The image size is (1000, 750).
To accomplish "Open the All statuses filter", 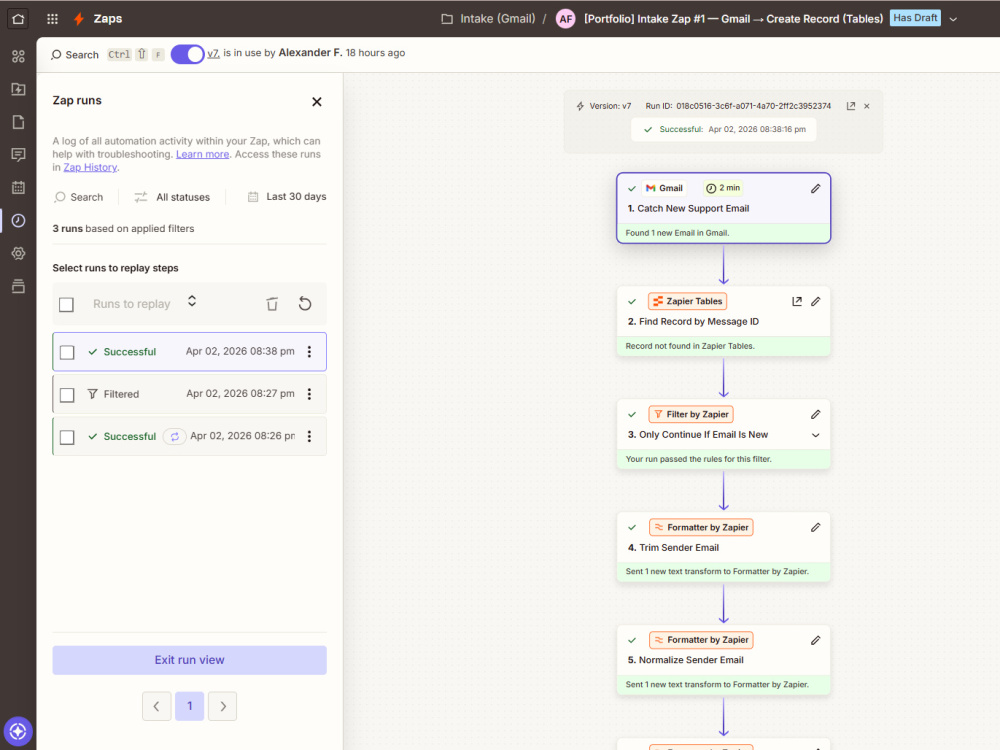I will [x=172, y=197].
